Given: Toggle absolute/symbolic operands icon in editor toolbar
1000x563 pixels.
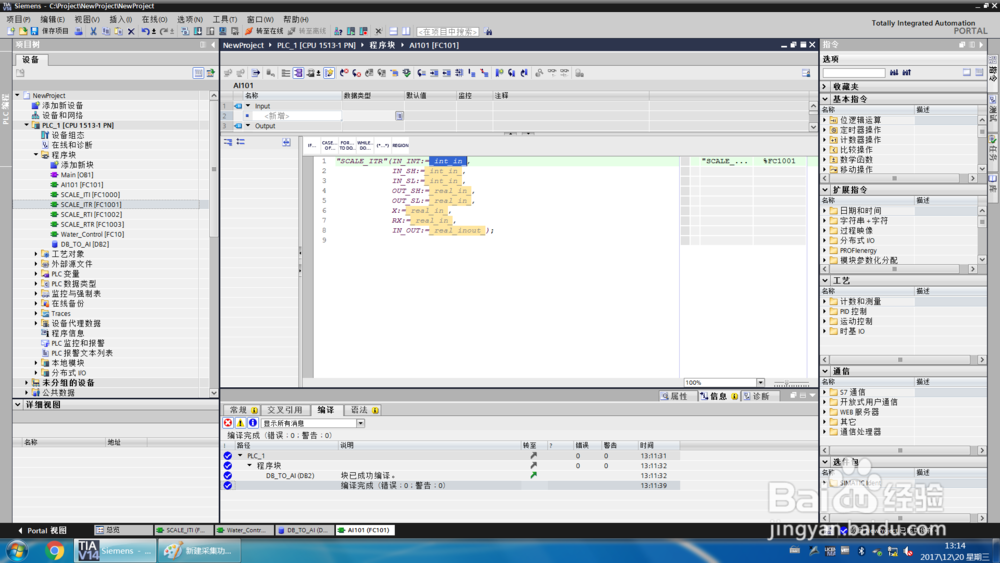Looking at the screenshot, I should pyautogui.click(x=313, y=73).
